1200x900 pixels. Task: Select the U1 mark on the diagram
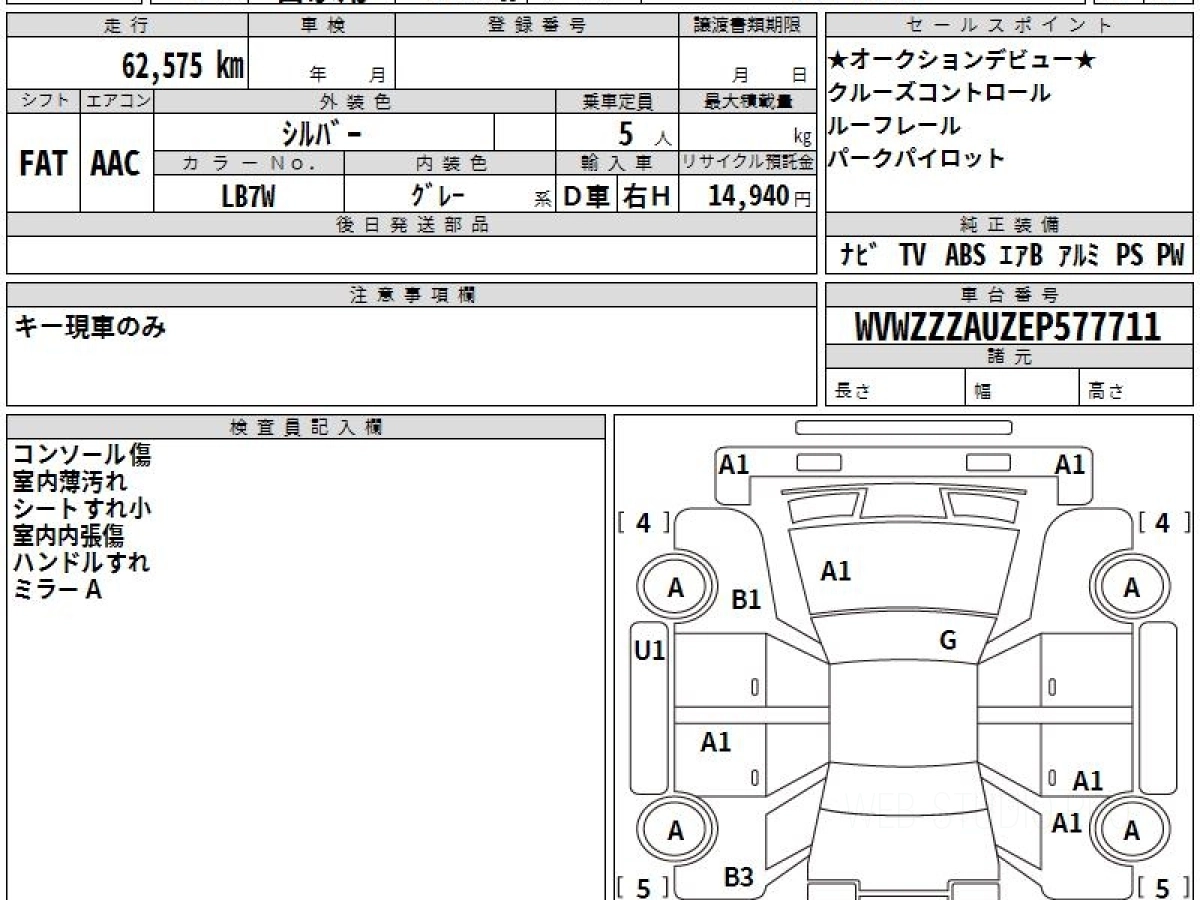[x=650, y=652]
